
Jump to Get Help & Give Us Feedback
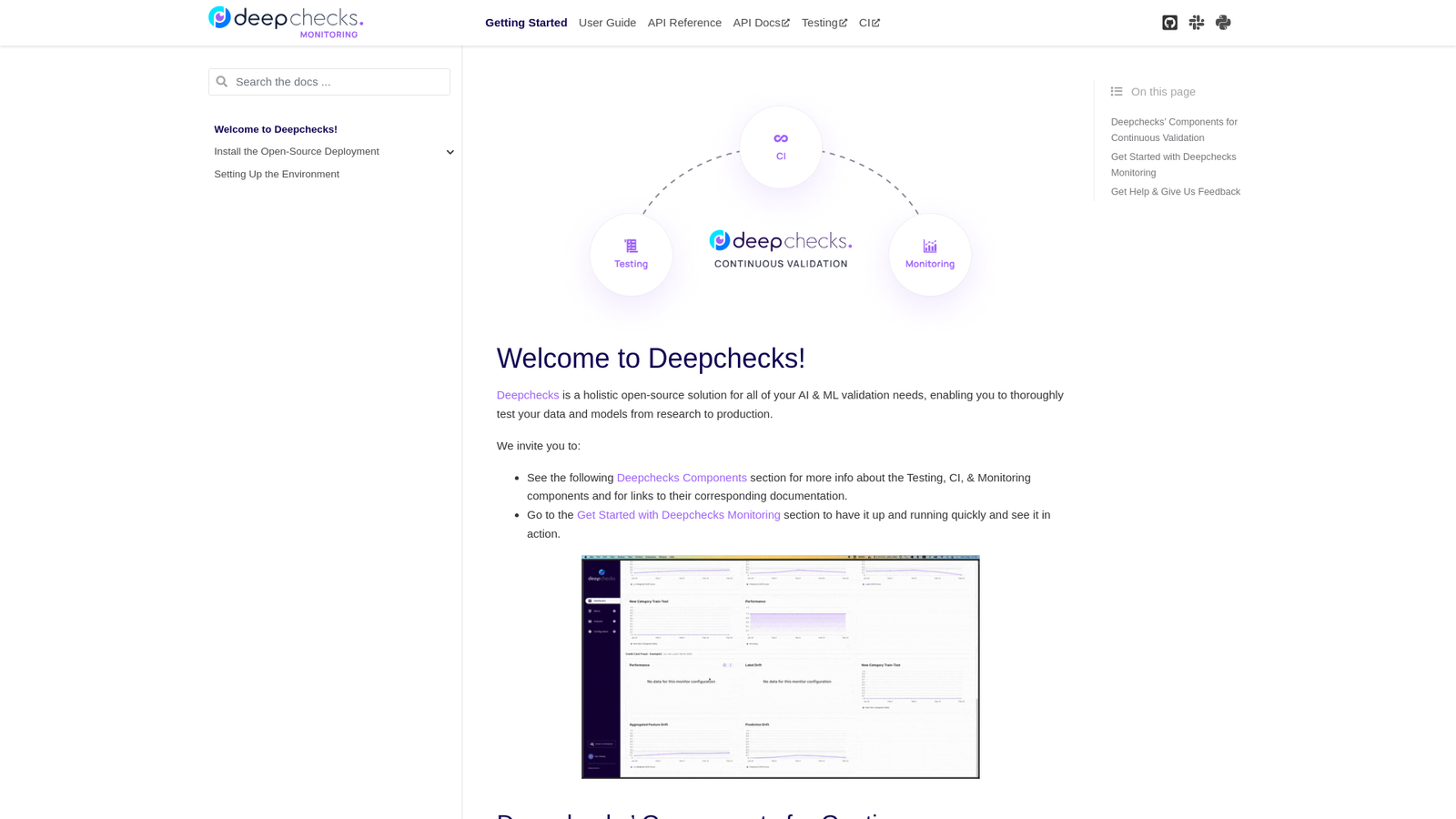pos(1176,192)
